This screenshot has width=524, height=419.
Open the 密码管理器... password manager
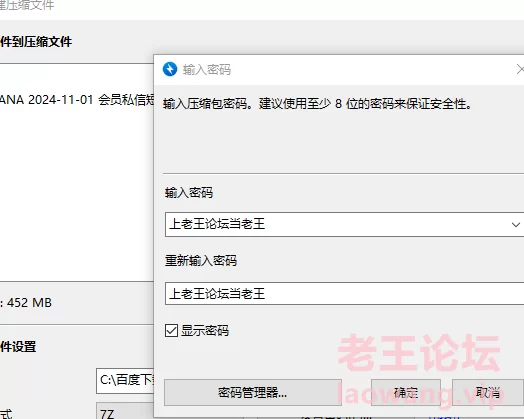(253, 392)
